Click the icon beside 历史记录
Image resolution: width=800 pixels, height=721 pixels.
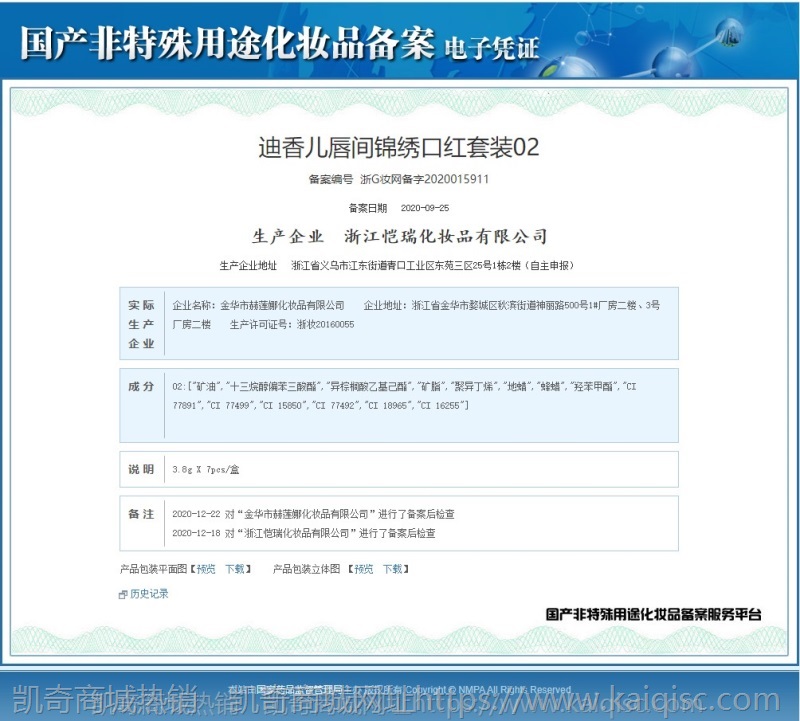coord(123,594)
